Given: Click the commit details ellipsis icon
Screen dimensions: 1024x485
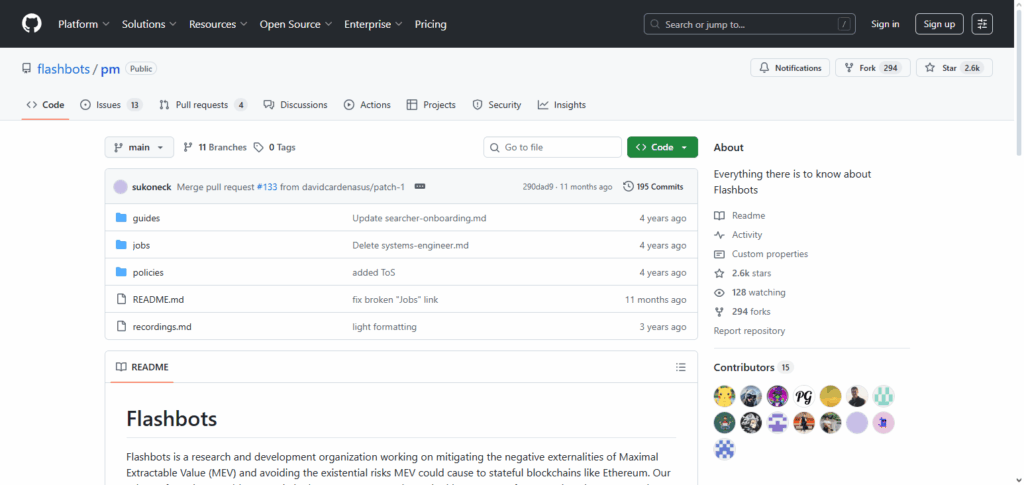Looking at the screenshot, I should tap(420, 186).
